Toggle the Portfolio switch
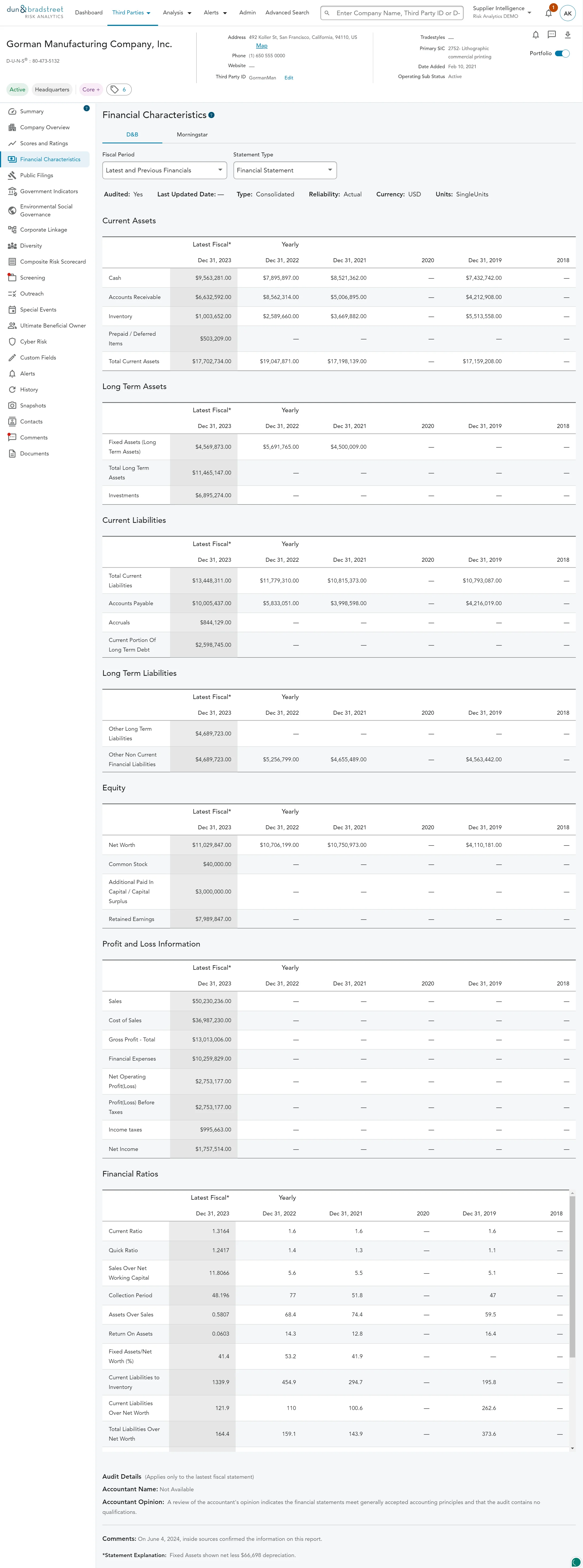Viewport: 583px width, 1568px height. point(562,54)
